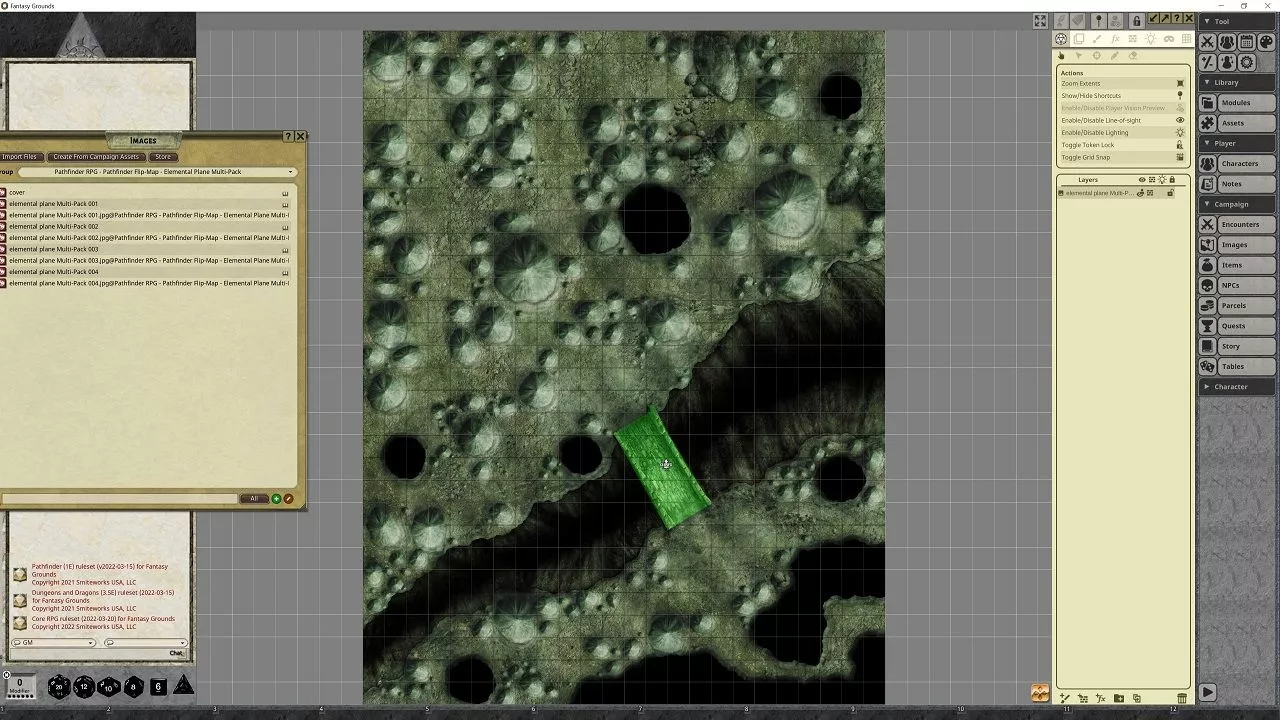Choose the arrow pointer select tool
The width and height of the screenshot is (1280, 720).
pyautogui.click(x=1079, y=56)
